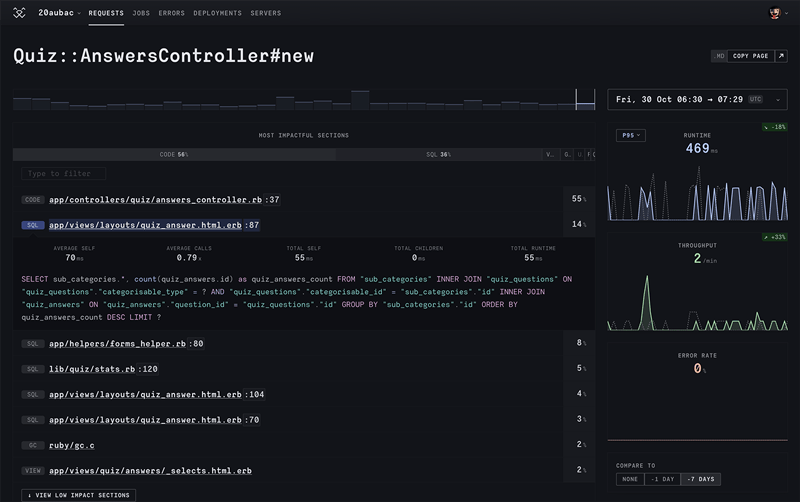Click the SQL badge on quiz_answer.html.erb:87
Viewport: 800px width, 502px height.
[x=33, y=225]
